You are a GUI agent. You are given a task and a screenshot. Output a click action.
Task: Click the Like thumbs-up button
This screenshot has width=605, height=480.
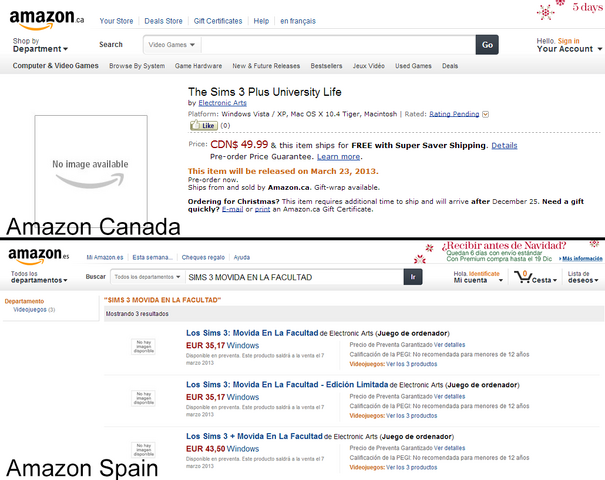tap(204, 125)
